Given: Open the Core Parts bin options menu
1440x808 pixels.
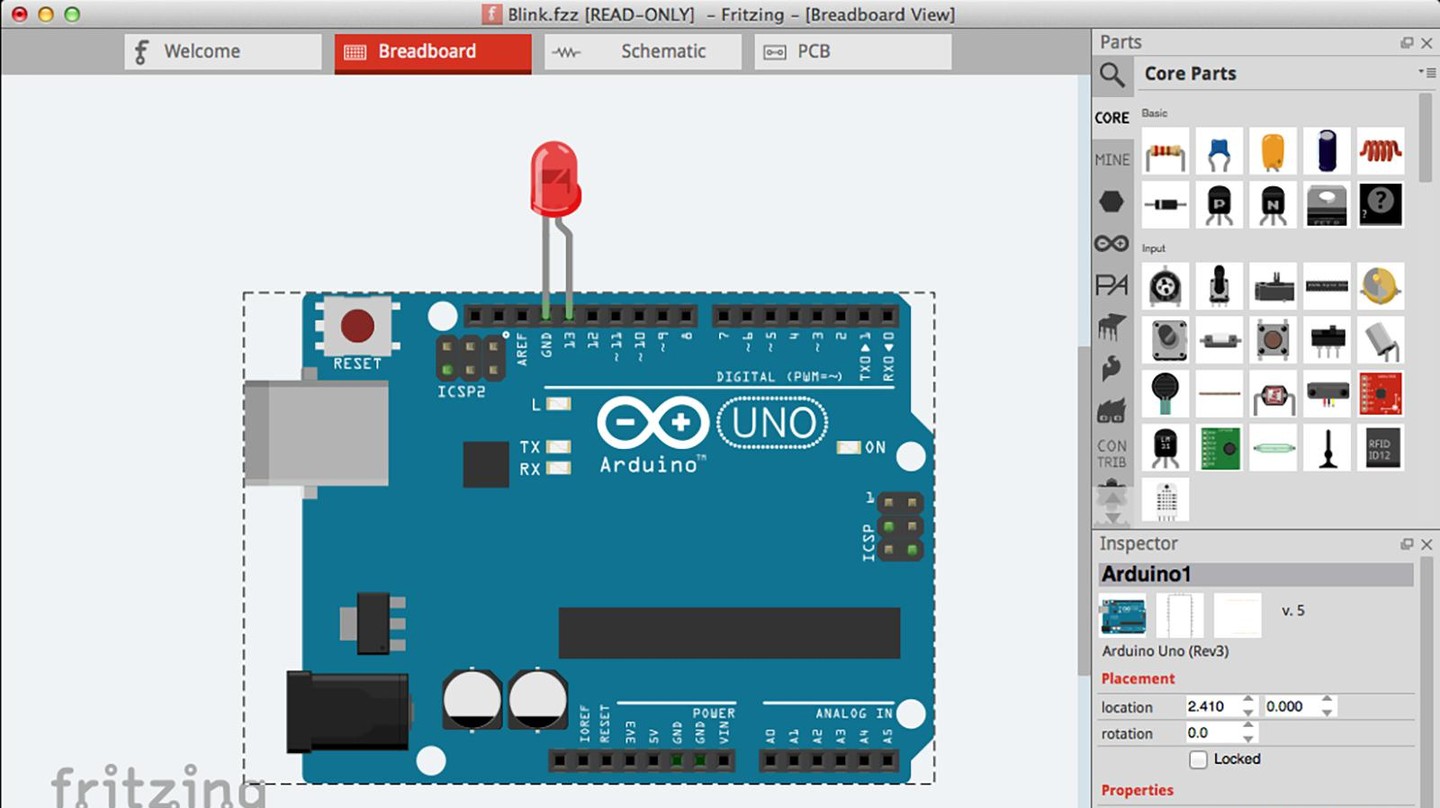Looking at the screenshot, I should click(x=1421, y=73).
